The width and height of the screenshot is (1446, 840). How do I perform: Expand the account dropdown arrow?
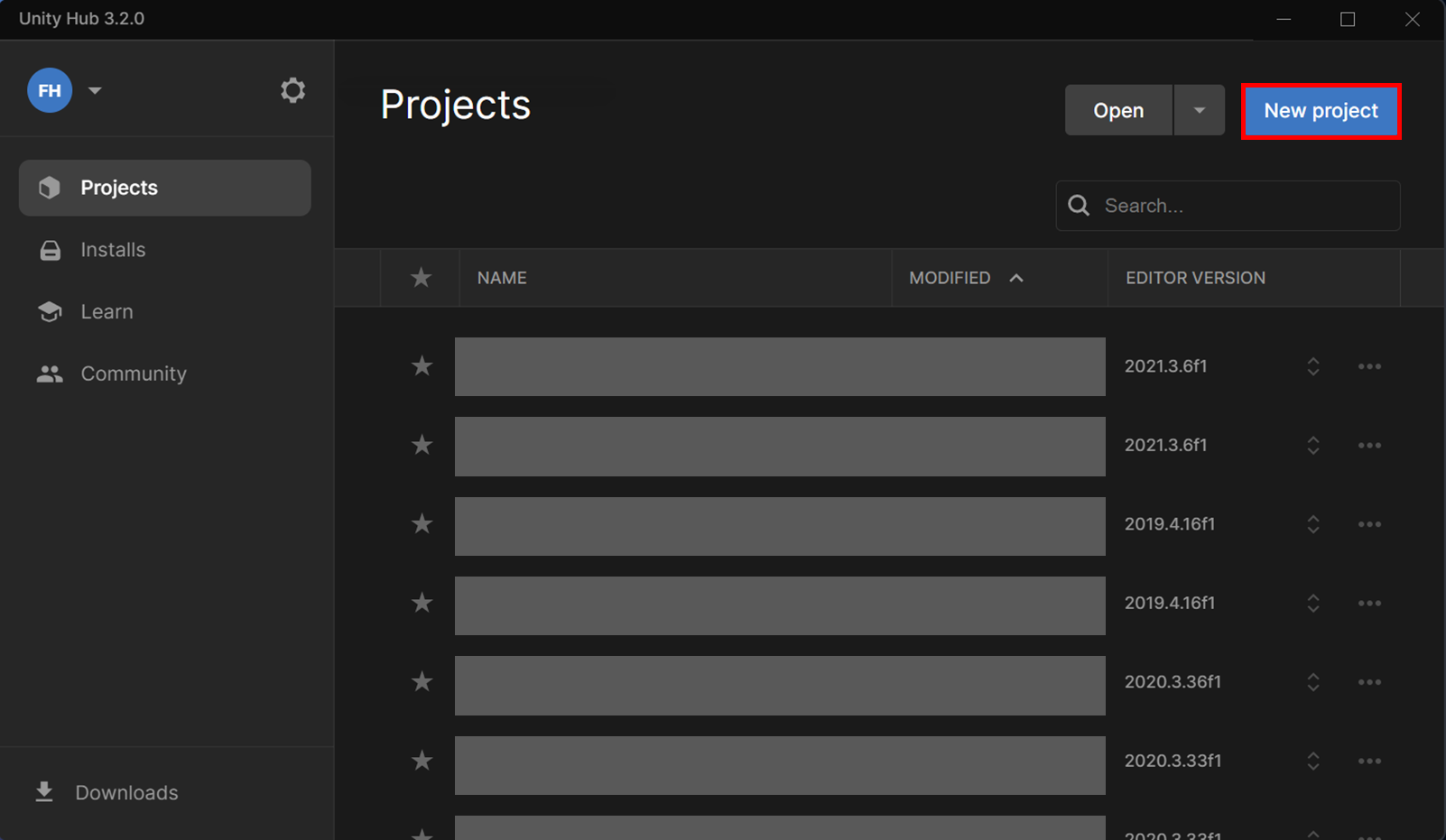tap(95, 90)
